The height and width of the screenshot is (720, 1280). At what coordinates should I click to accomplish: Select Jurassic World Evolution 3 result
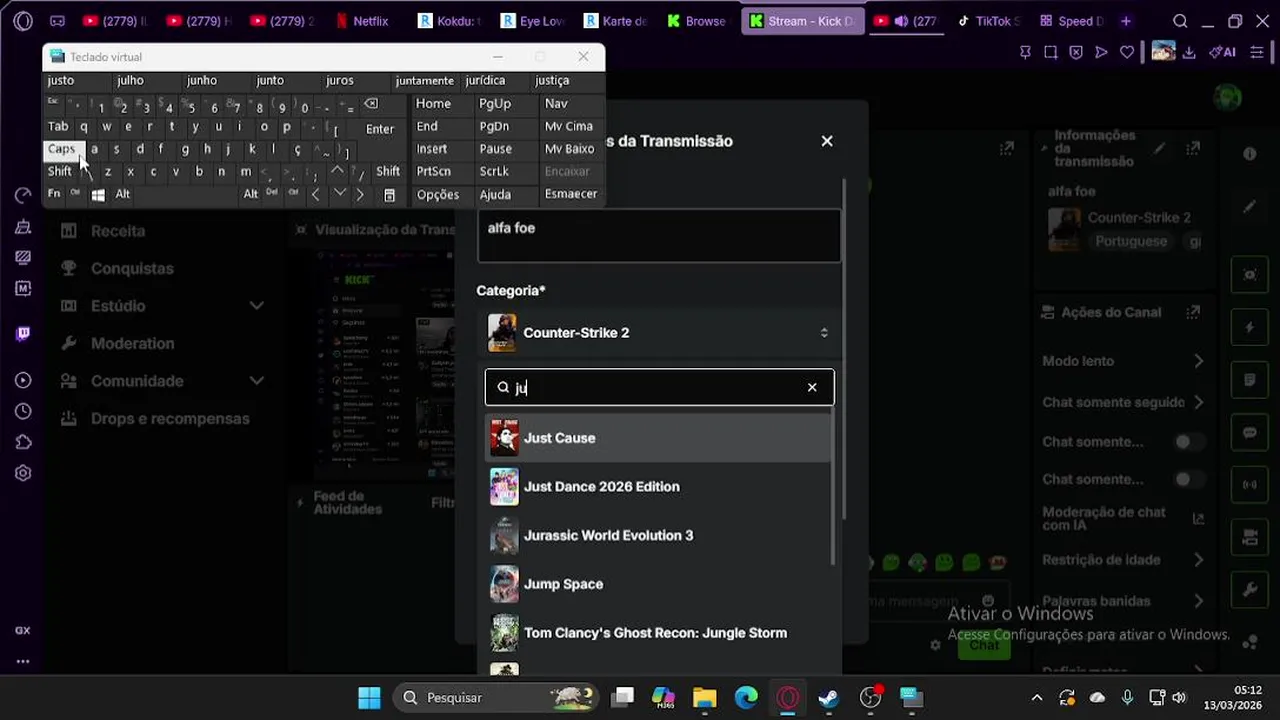(658, 536)
